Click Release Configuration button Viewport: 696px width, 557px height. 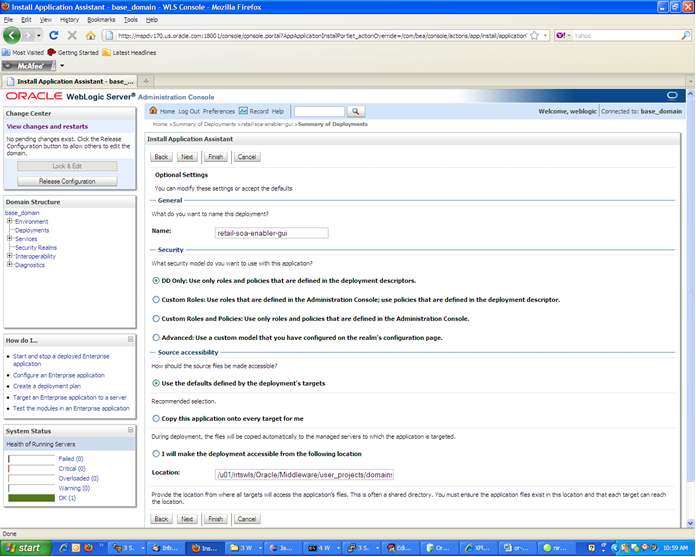click(67, 181)
